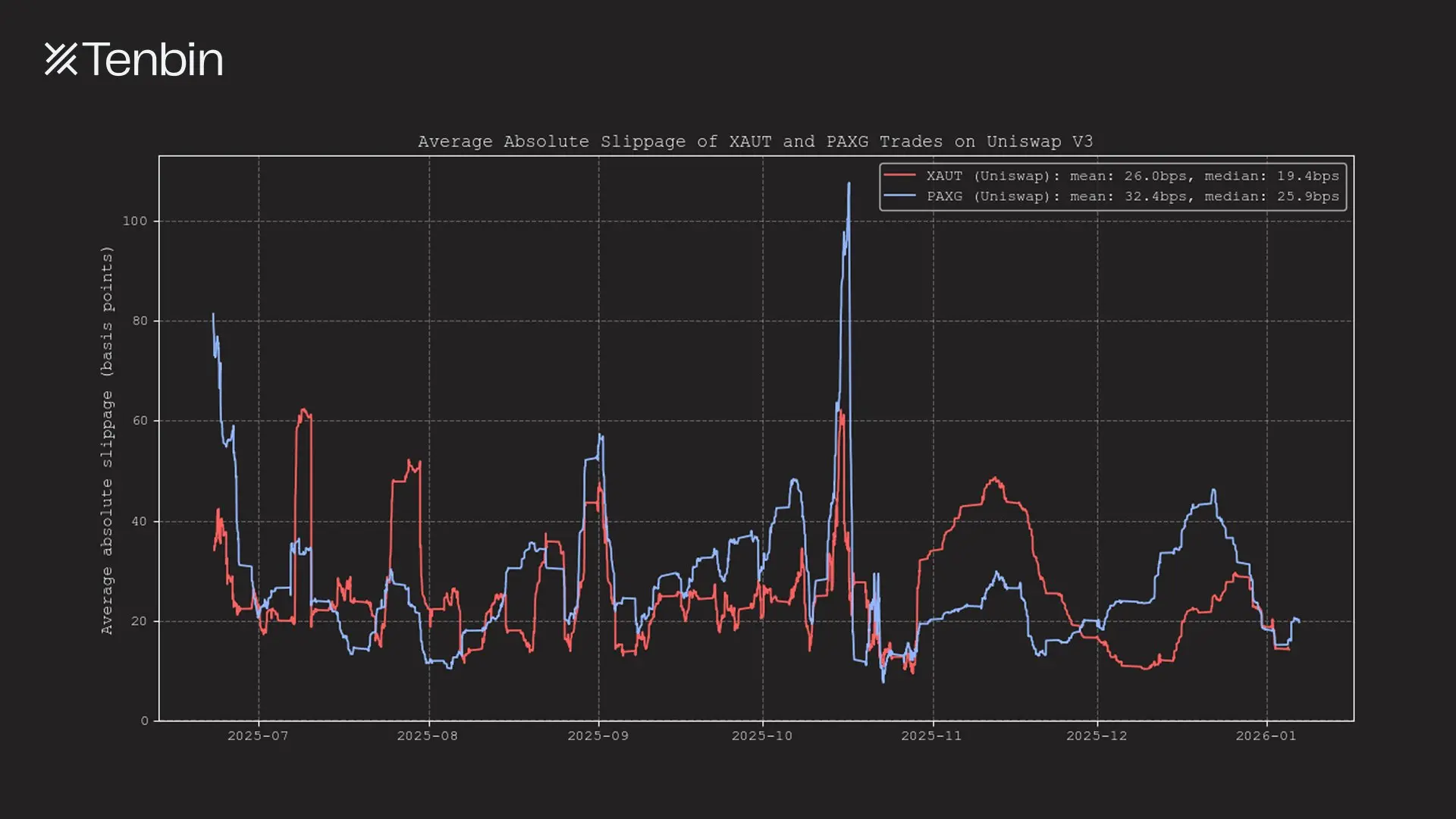Click the 2025-07 x-axis label
This screenshot has height=819, width=1456.
click(x=258, y=736)
